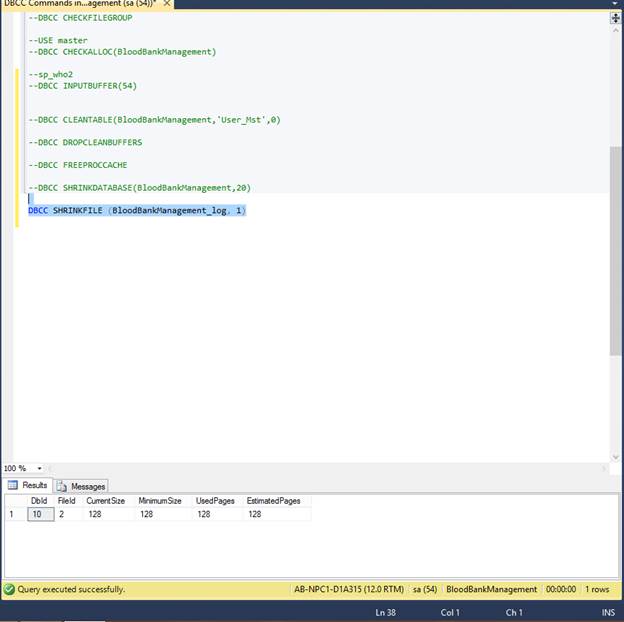The height and width of the screenshot is (622, 624).
Task: Select result row header number 1
Action: [16, 514]
